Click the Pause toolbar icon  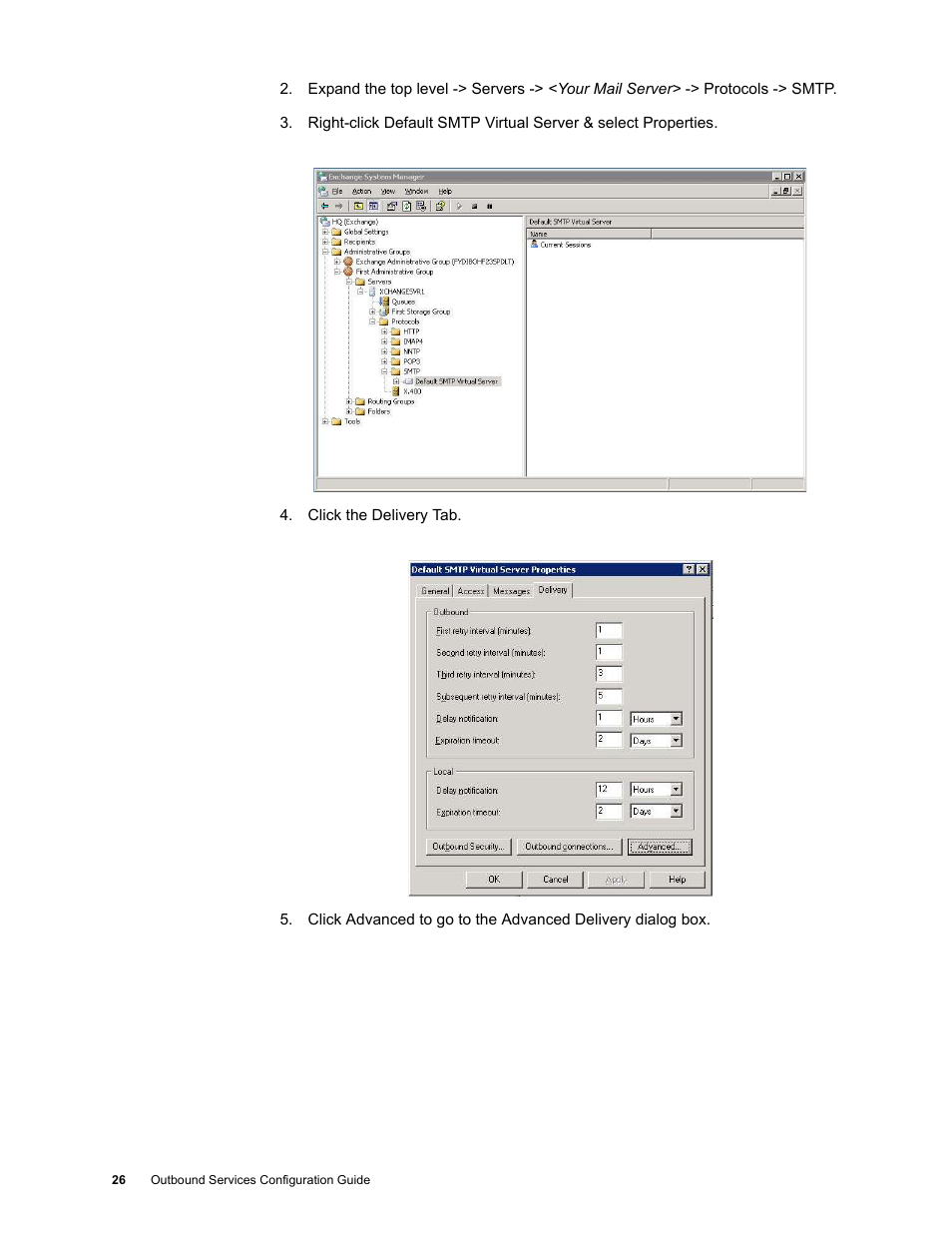tap(489, 207)
